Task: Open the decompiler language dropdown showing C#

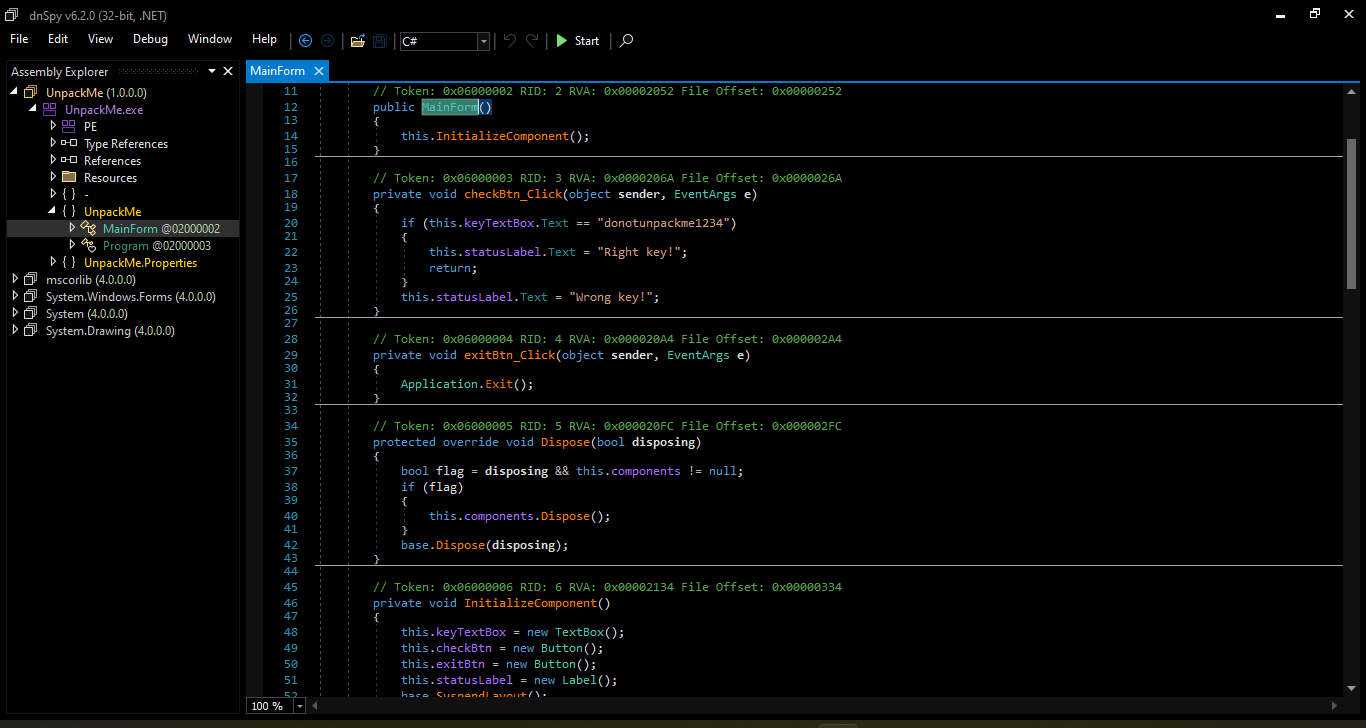Action: click(x=483, y=41)
